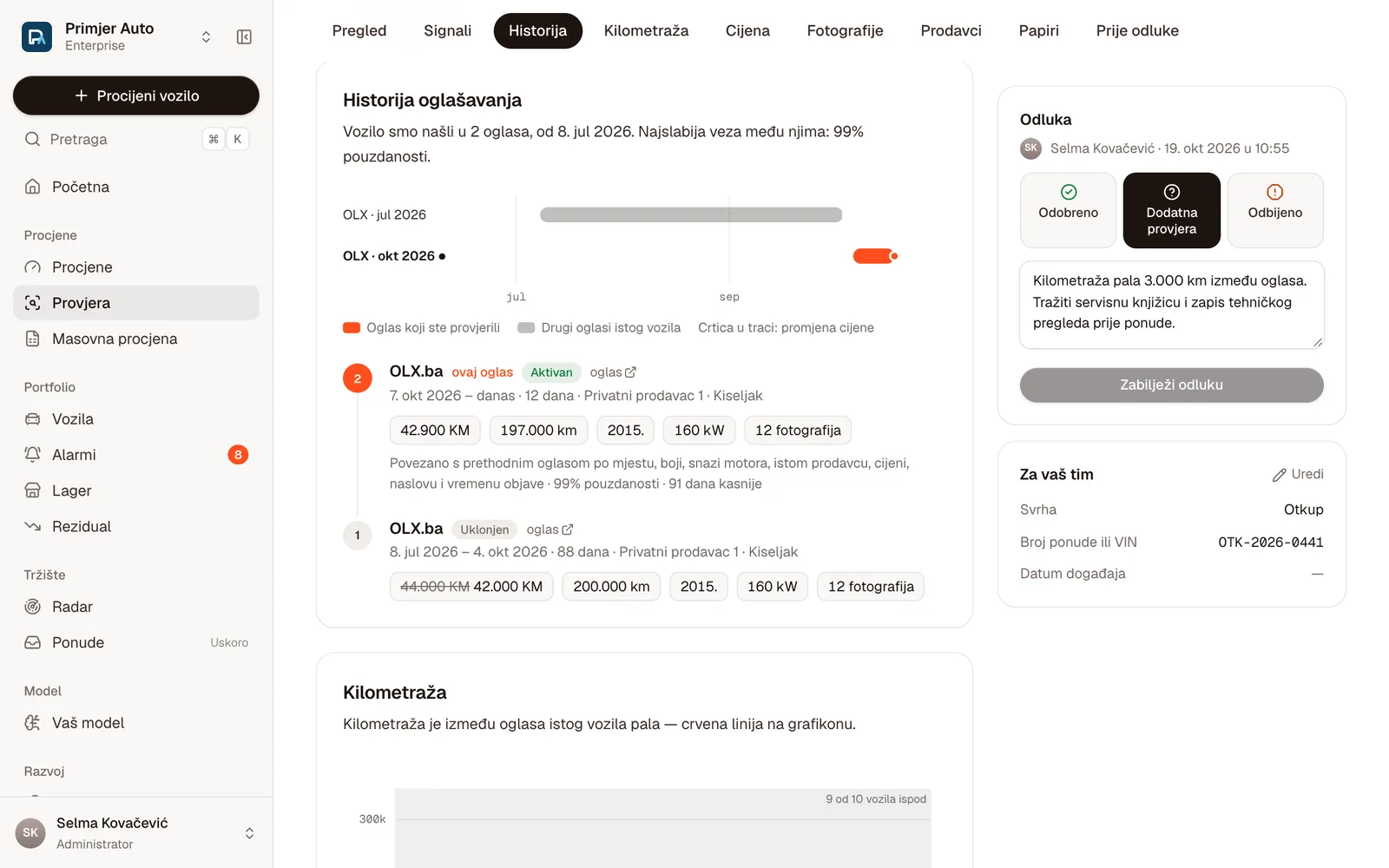Click the Primjer Auto logo icon
Viewport: 1389px width, 868px height.
[x=36, y=36]
